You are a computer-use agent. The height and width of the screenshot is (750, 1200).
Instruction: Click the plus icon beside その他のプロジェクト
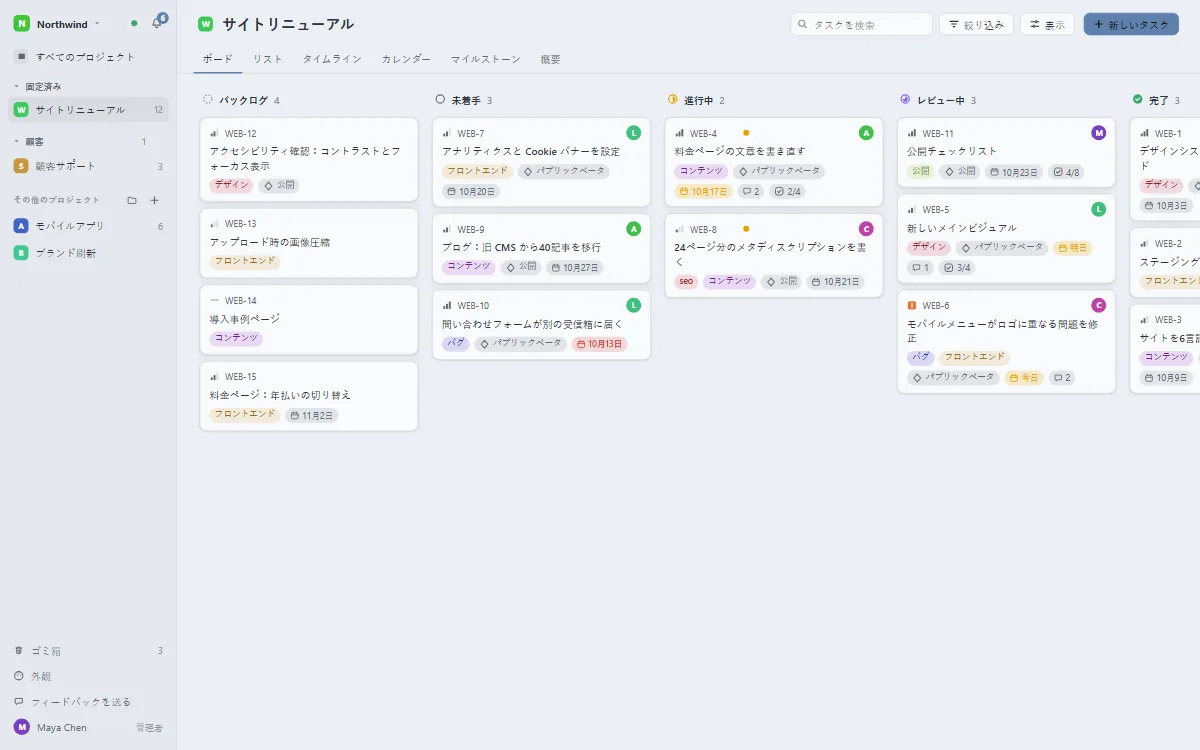(x=155, y=200)
